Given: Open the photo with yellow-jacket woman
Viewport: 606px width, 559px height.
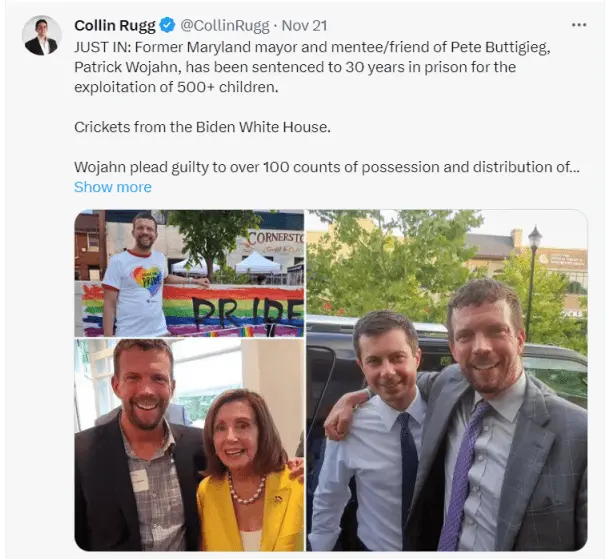Looking at the screenshot, I should click(x=189, y=445).
